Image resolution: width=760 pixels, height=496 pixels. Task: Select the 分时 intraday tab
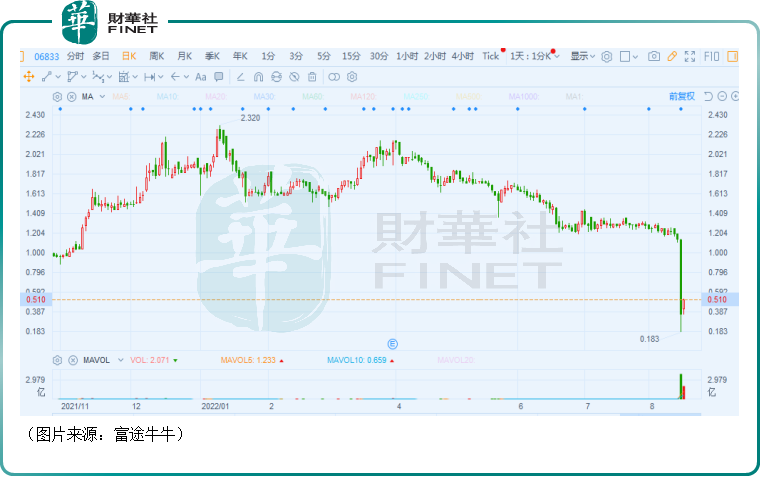tap(76, 56)
